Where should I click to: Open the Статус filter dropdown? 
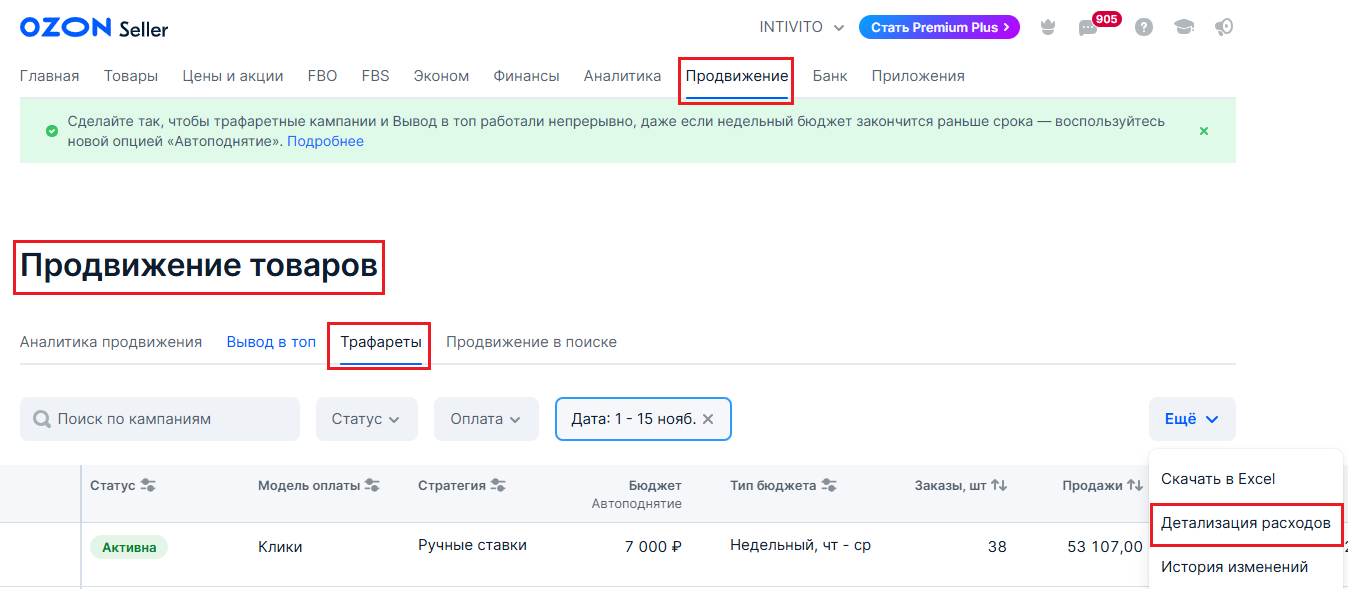366,419
